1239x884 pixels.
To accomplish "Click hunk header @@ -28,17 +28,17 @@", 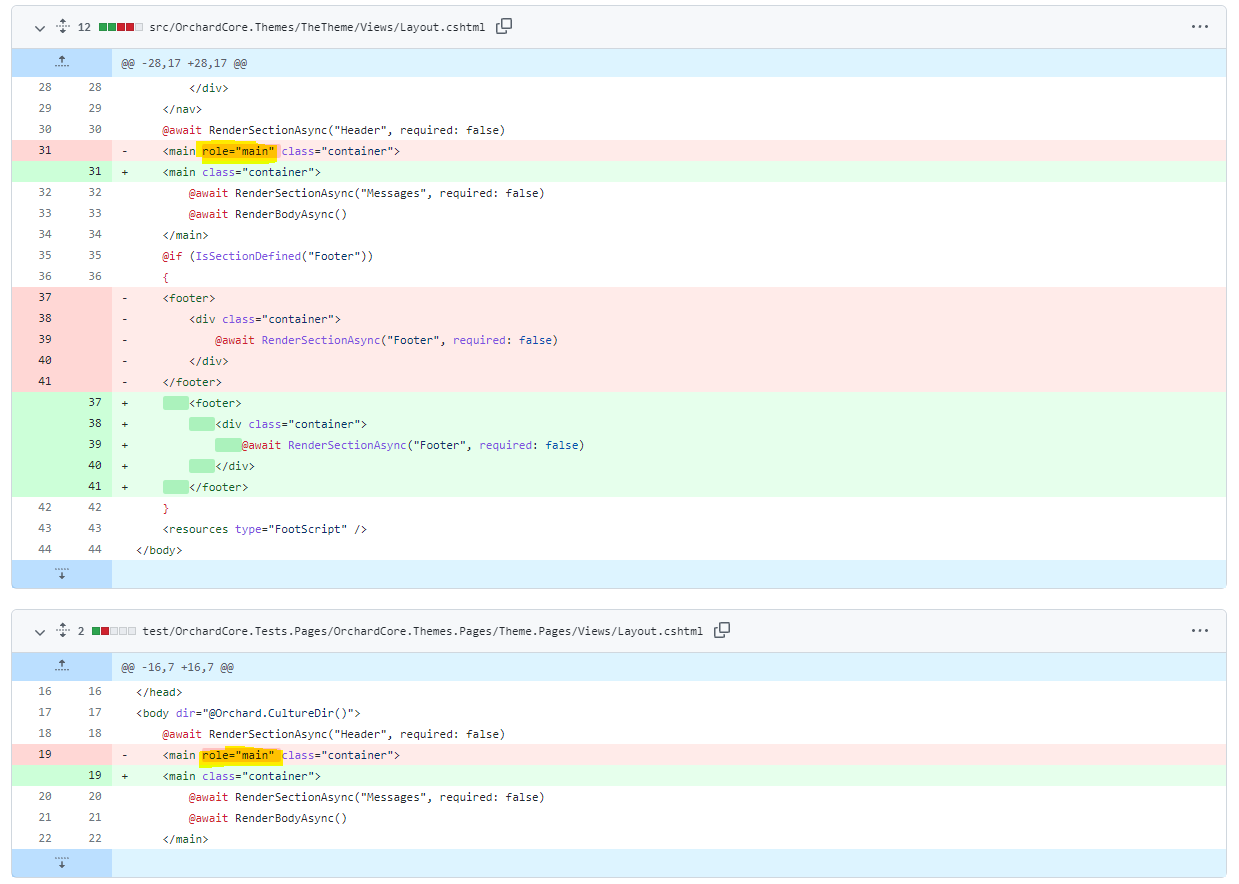I will click(x=184, y=63).
